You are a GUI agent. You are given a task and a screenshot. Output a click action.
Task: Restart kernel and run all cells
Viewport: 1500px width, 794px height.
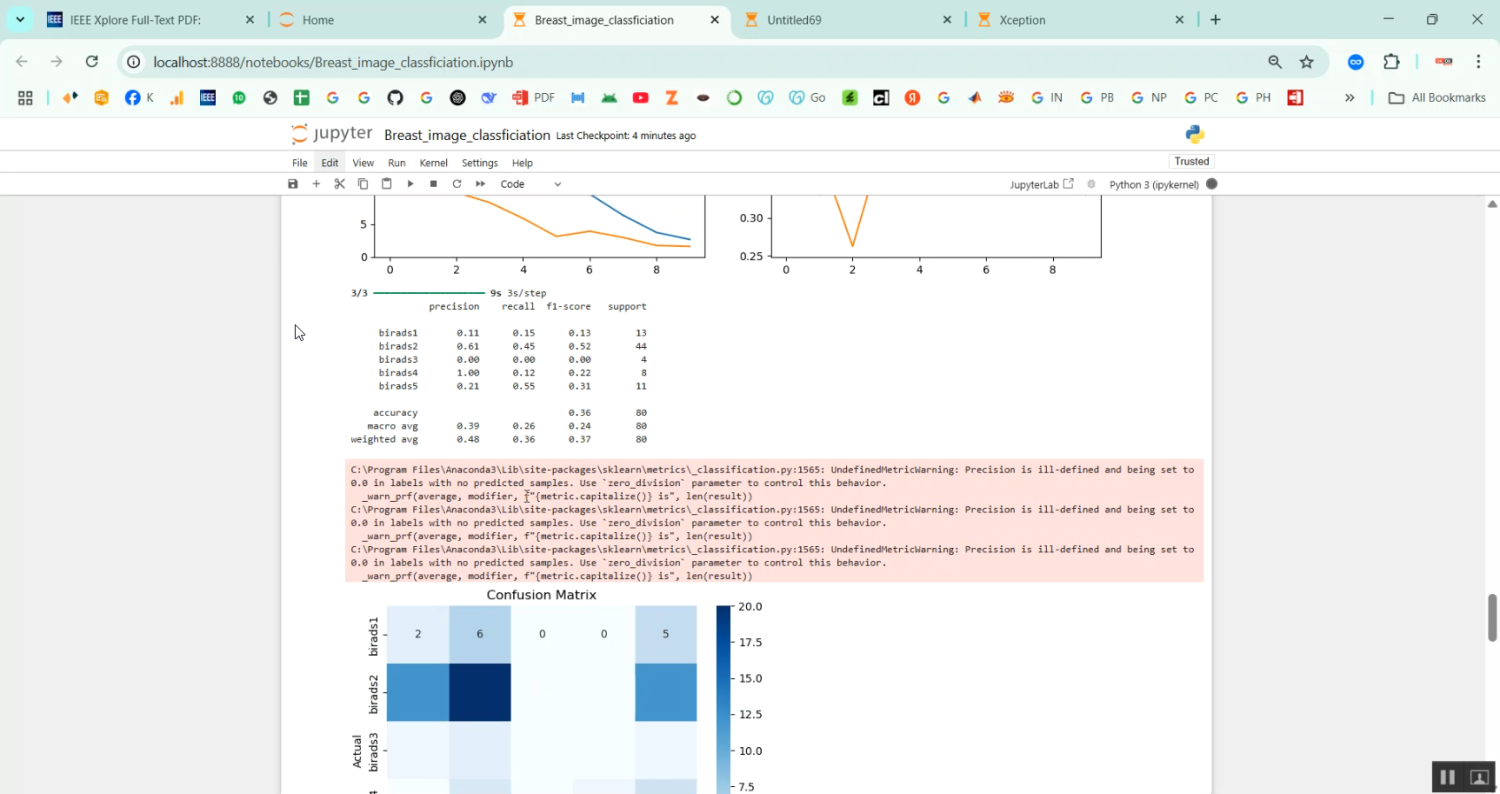click(480, 184)
